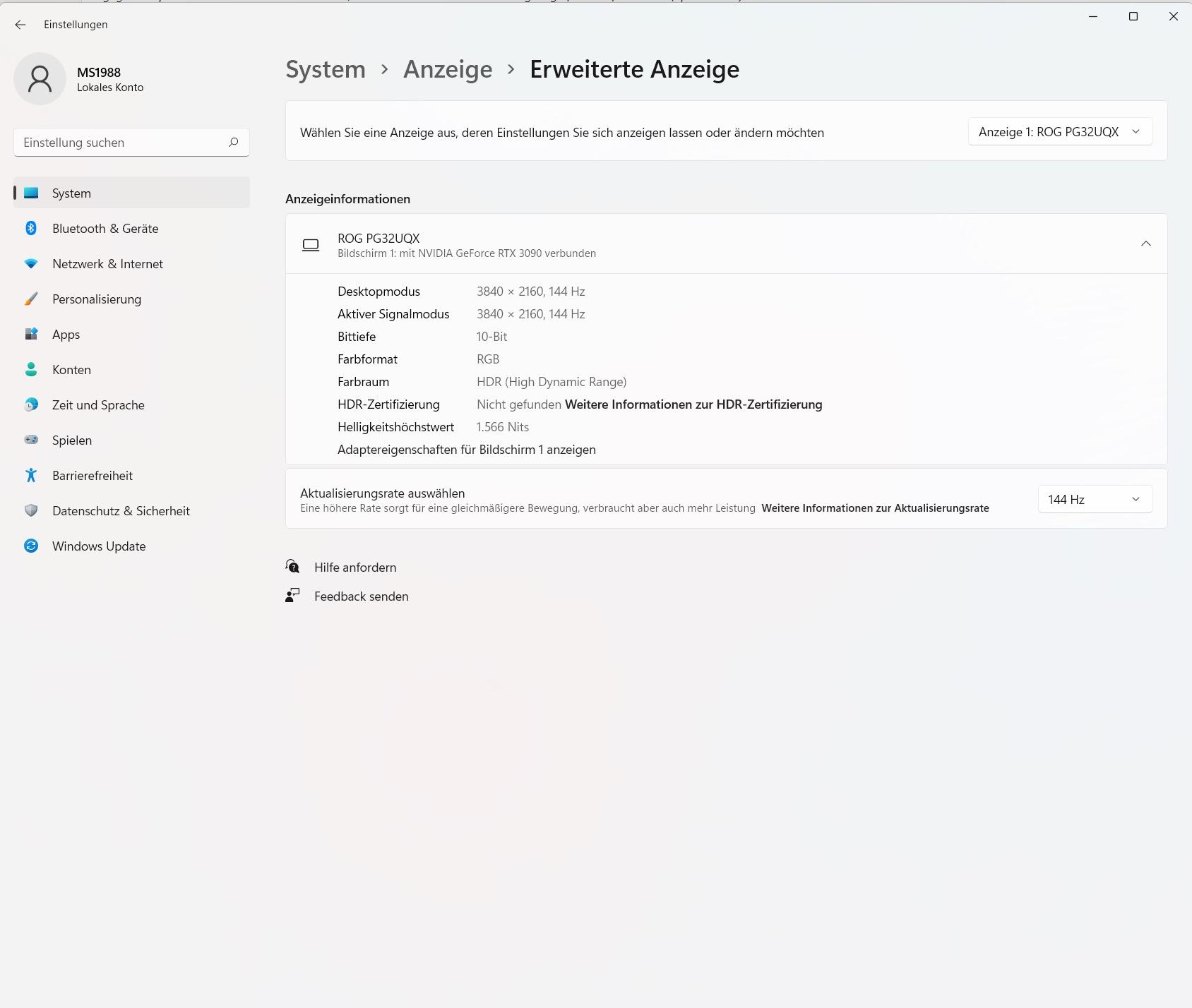Open Weitere Informationen zur Aktualisierungsrate link
Viewport: 1192px width, 1008px height.
coord(875,508)
